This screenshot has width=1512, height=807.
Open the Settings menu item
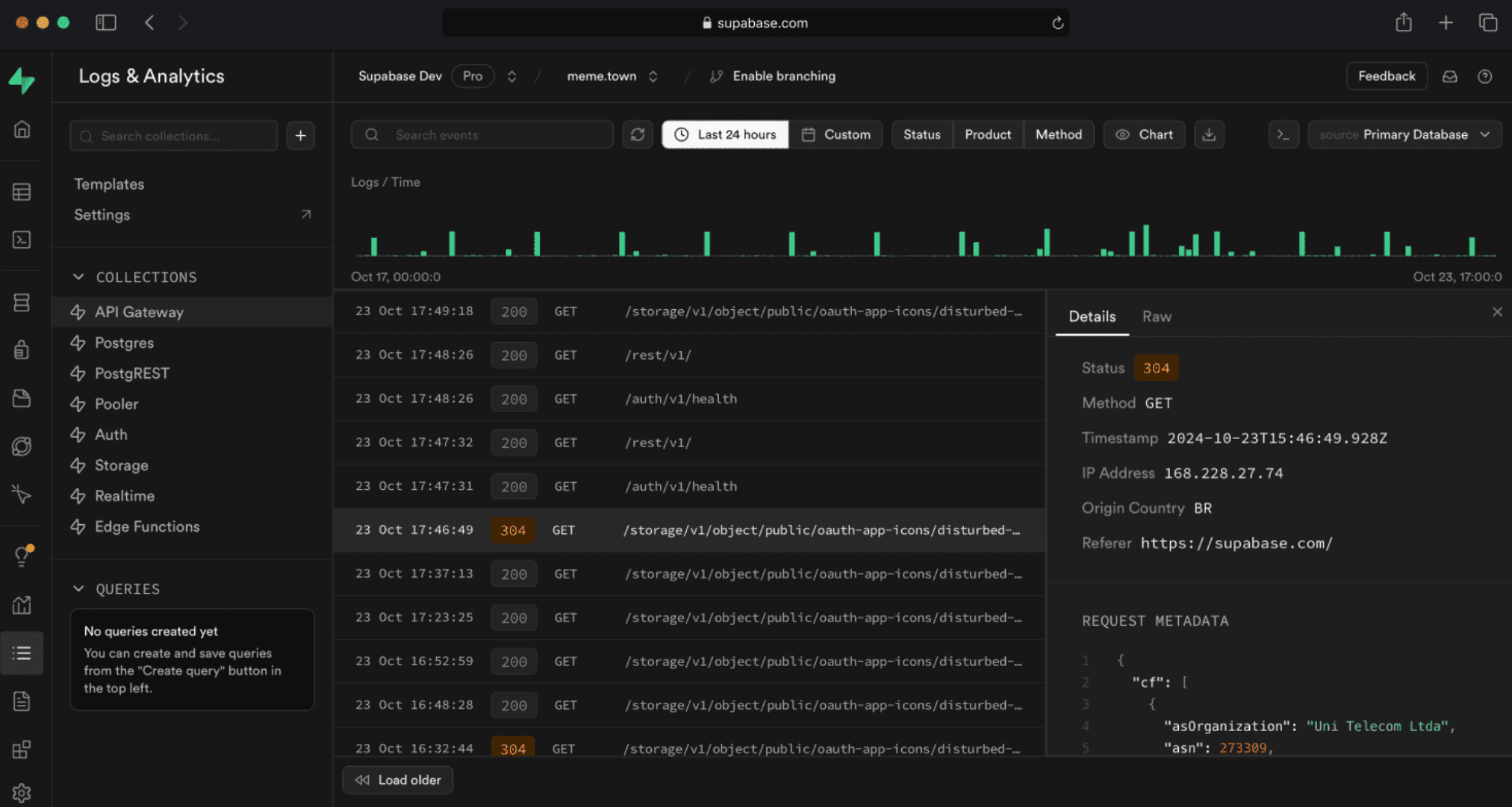click(192, 215)
